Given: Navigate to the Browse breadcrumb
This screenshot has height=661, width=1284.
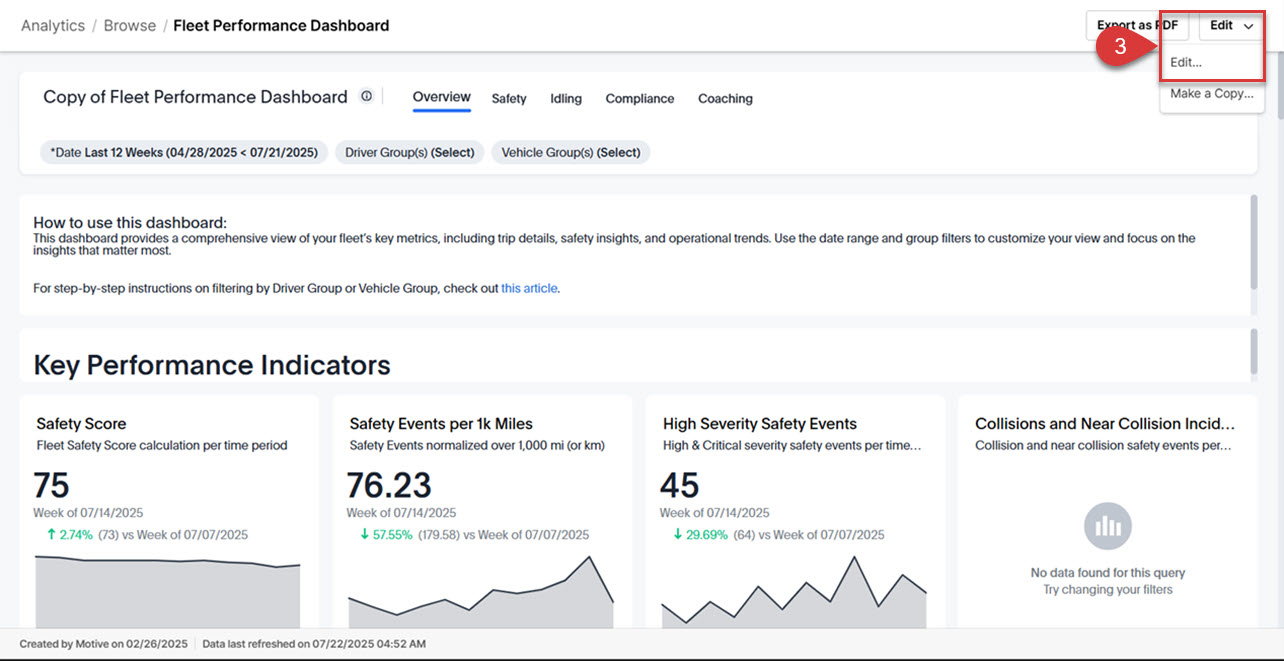Looking at the screenshot, I should pos(129,25).
